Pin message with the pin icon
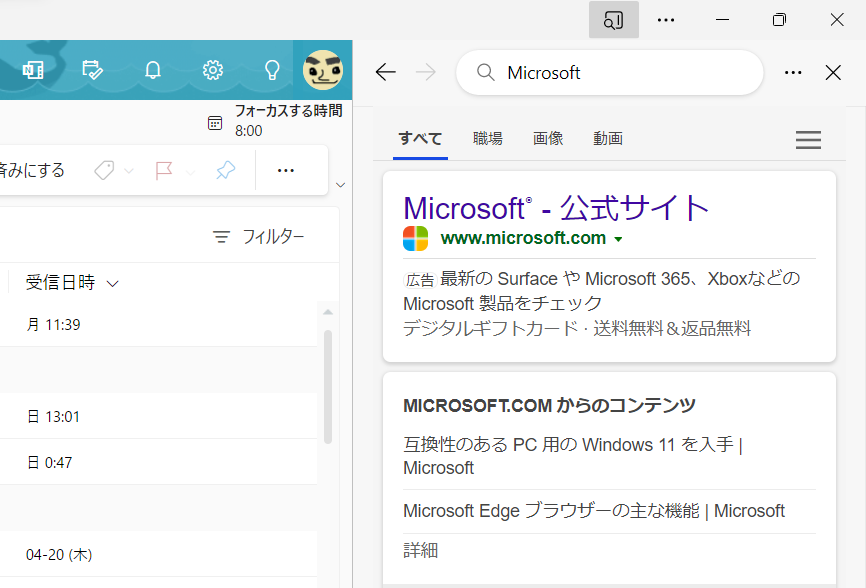Image resolution: width=866 pixels, height=588 pixels. [x=225, y=171]
